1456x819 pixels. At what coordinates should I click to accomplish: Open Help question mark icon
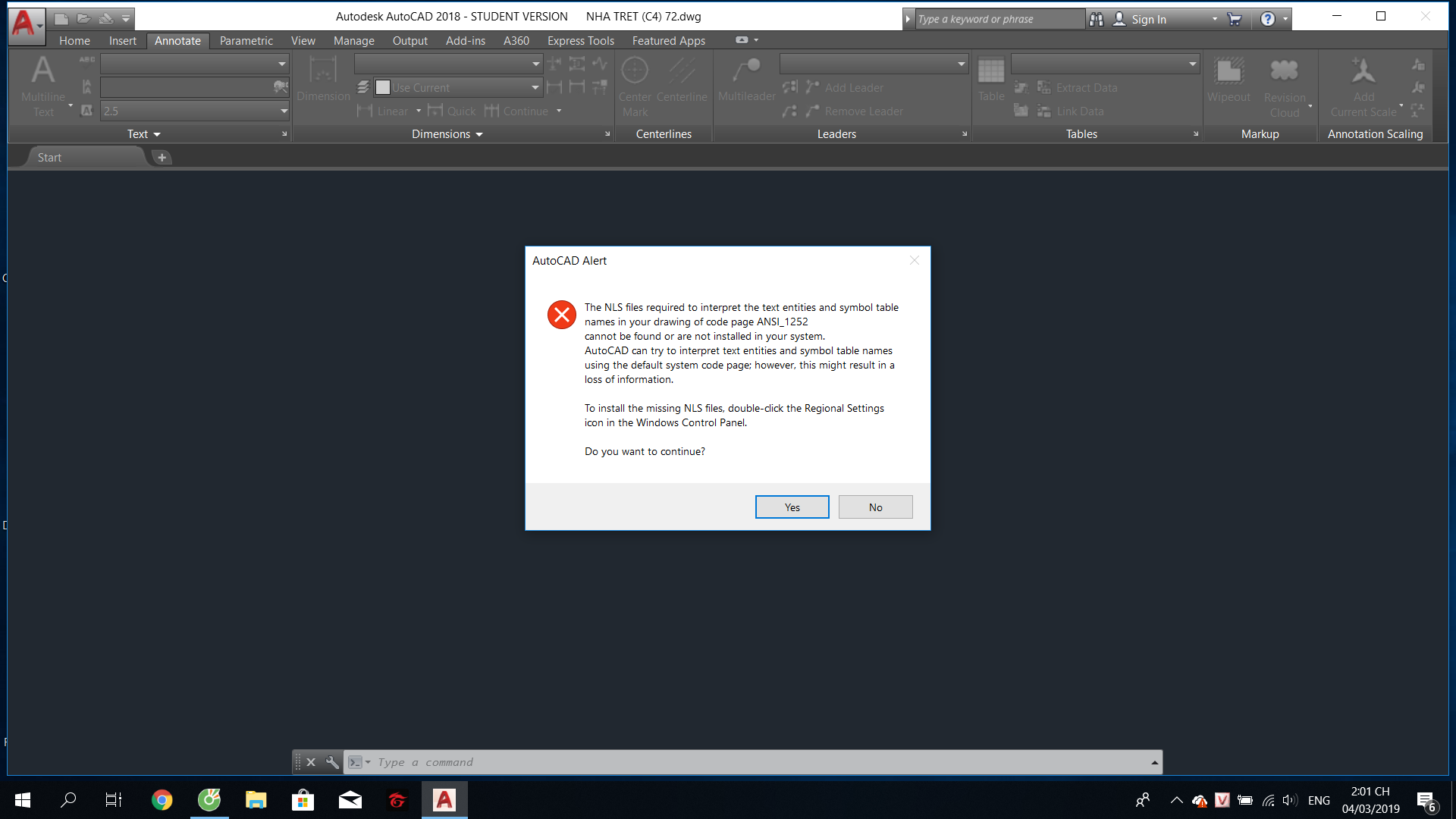pyautogui.click(x=1267, y=20)
